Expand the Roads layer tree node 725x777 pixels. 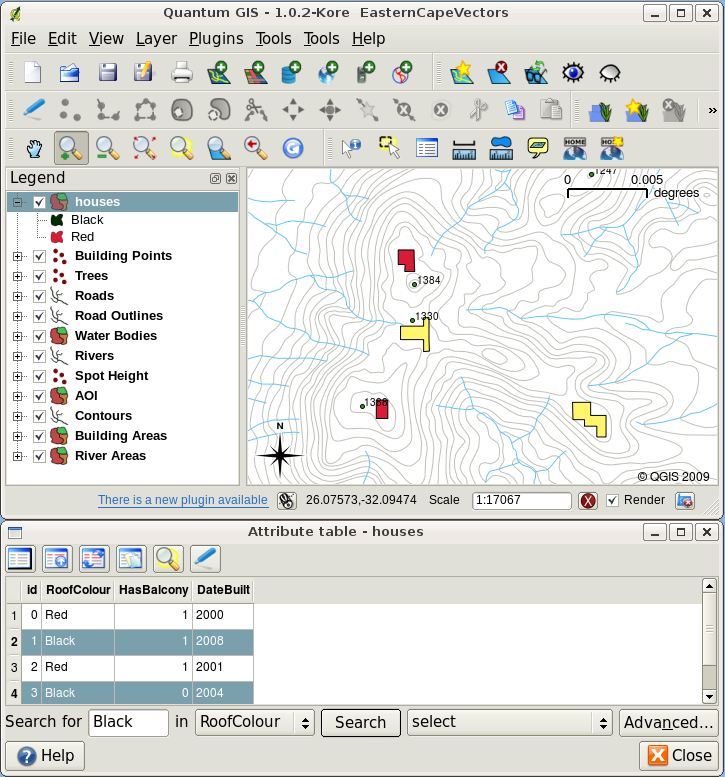17,296
